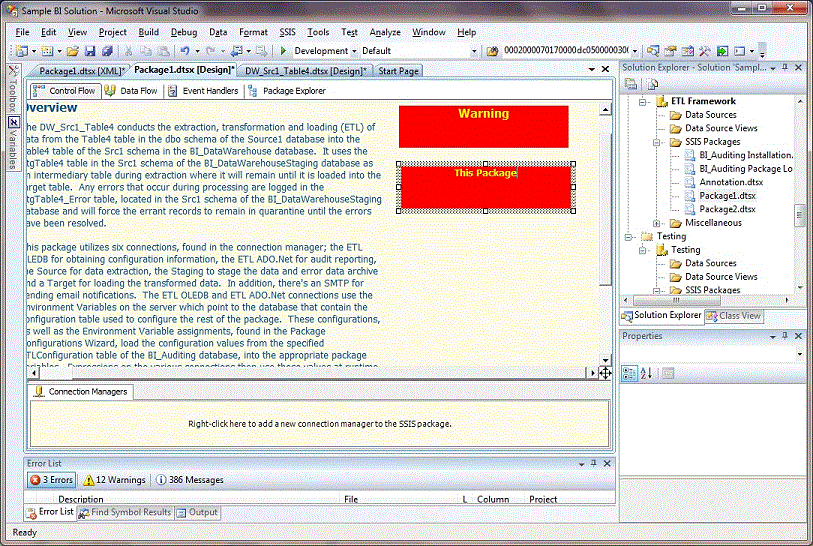Switch to the Output tab
The height and width of the screenshot is (546, 813).
click(x=198, y=512)
